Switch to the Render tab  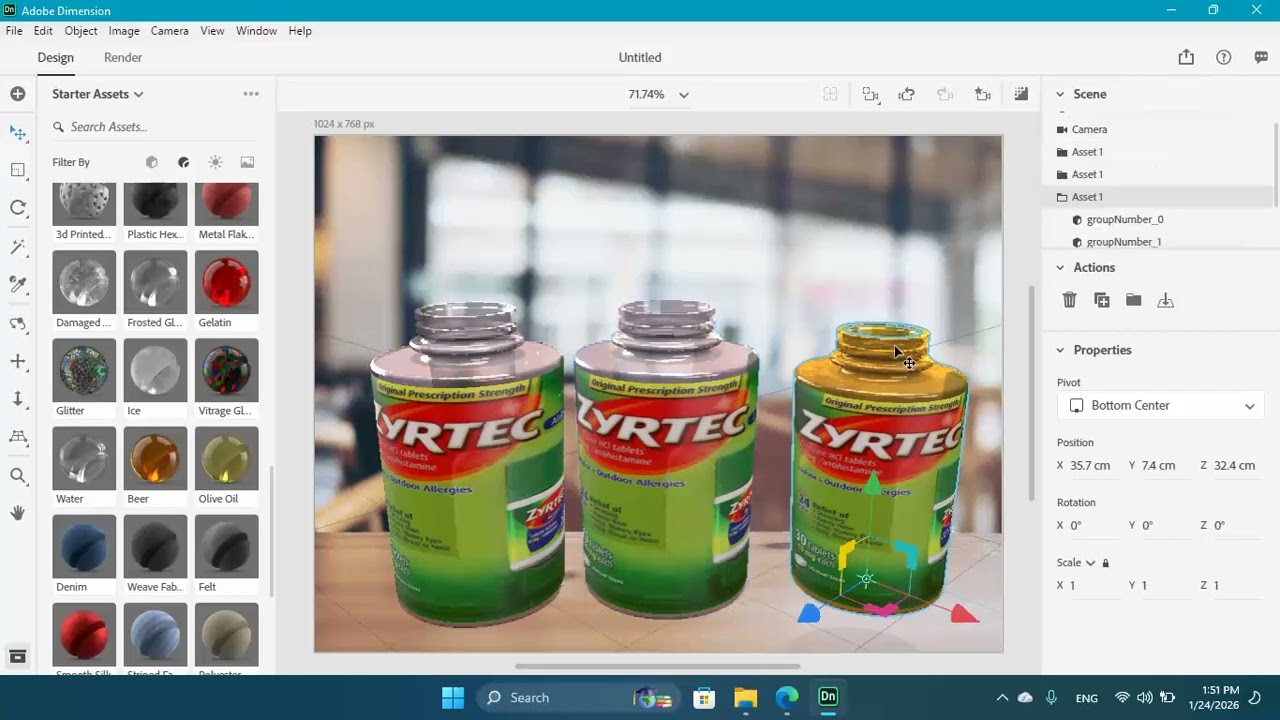(123, 58)
